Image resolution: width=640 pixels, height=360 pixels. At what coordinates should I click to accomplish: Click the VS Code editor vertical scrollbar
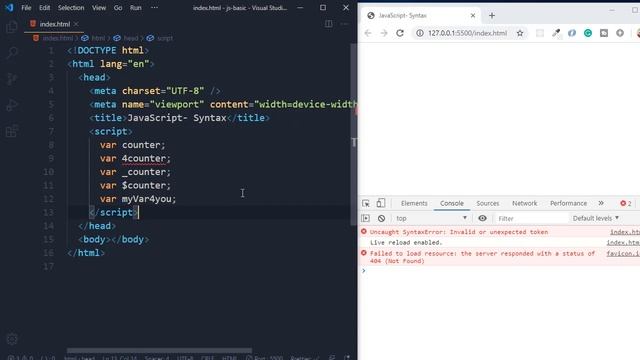353,135
